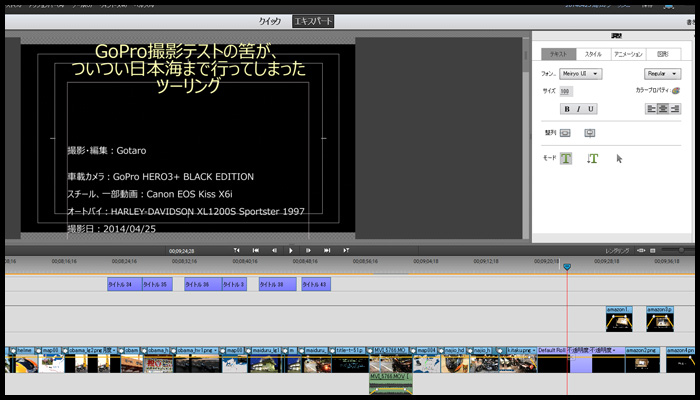Open the color properties palette icon
The image size is (700, 400).
(675, 91)
